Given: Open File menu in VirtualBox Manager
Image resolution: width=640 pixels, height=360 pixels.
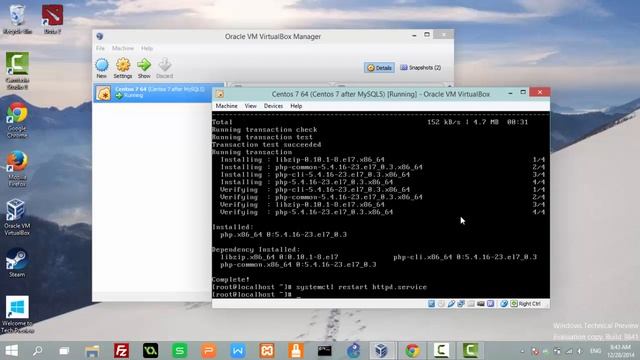Looking at the screenshot, I should pos(100,48).
